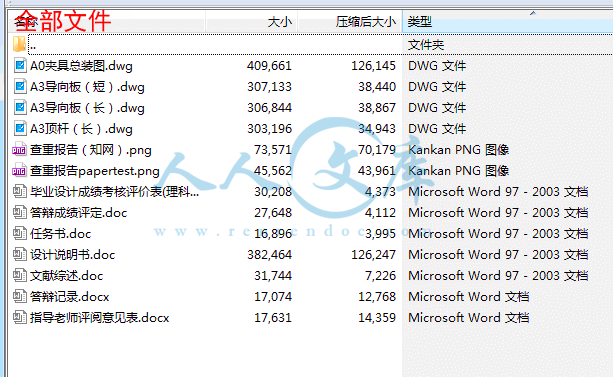This screenshot has width=613, height=377.
Task: Select the A3导向板（长）.dwg file name
Action: [x=87, y=108]
